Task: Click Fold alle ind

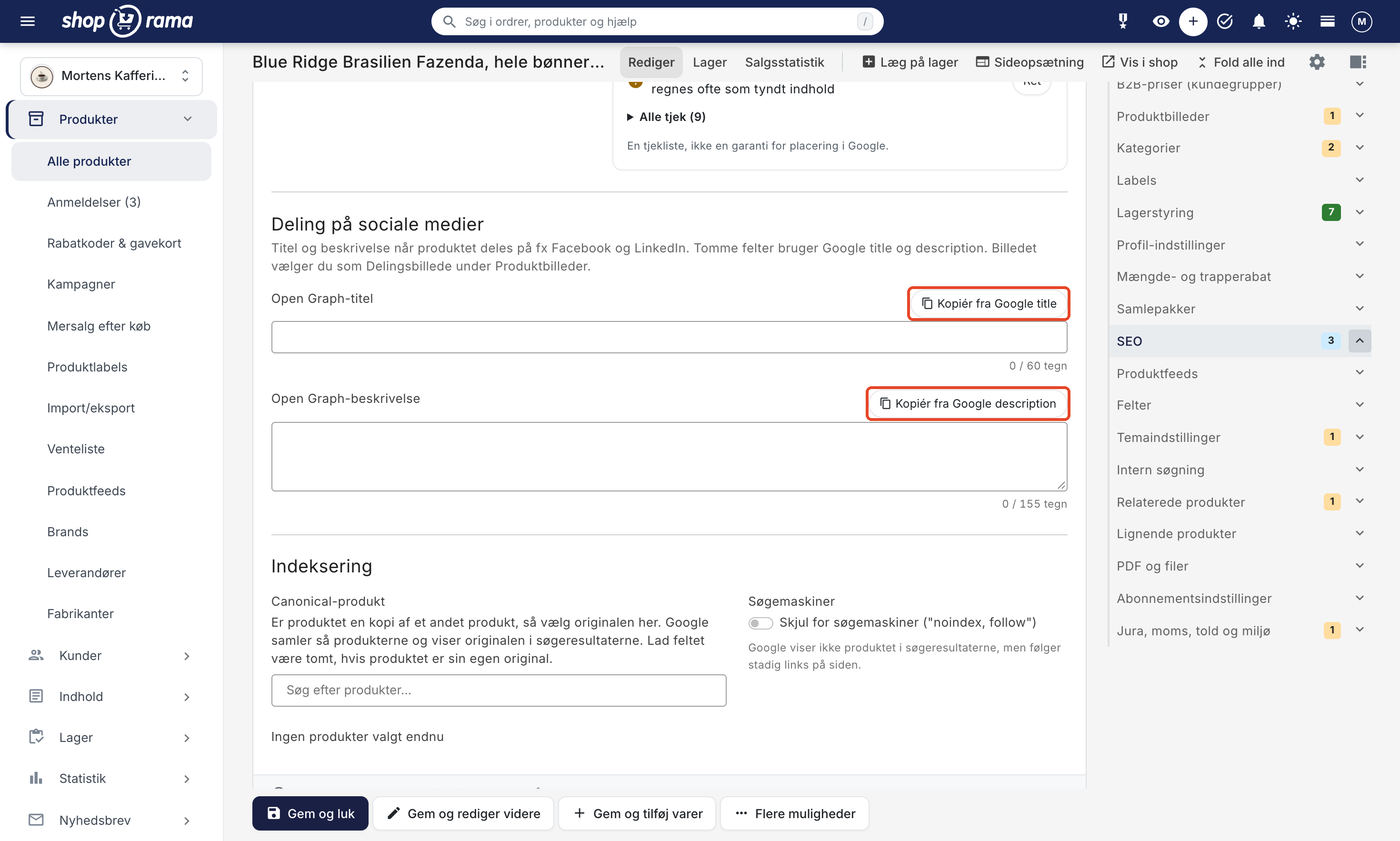Action: click(1240, 62)
